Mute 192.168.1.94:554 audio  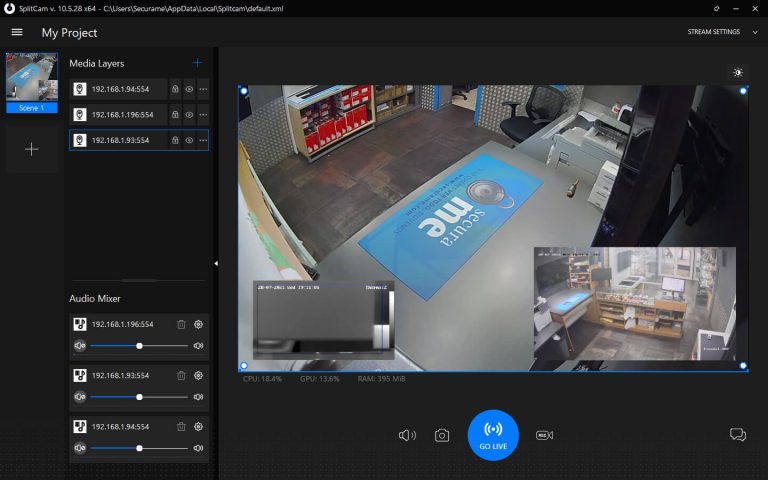[x=80, y=448]
